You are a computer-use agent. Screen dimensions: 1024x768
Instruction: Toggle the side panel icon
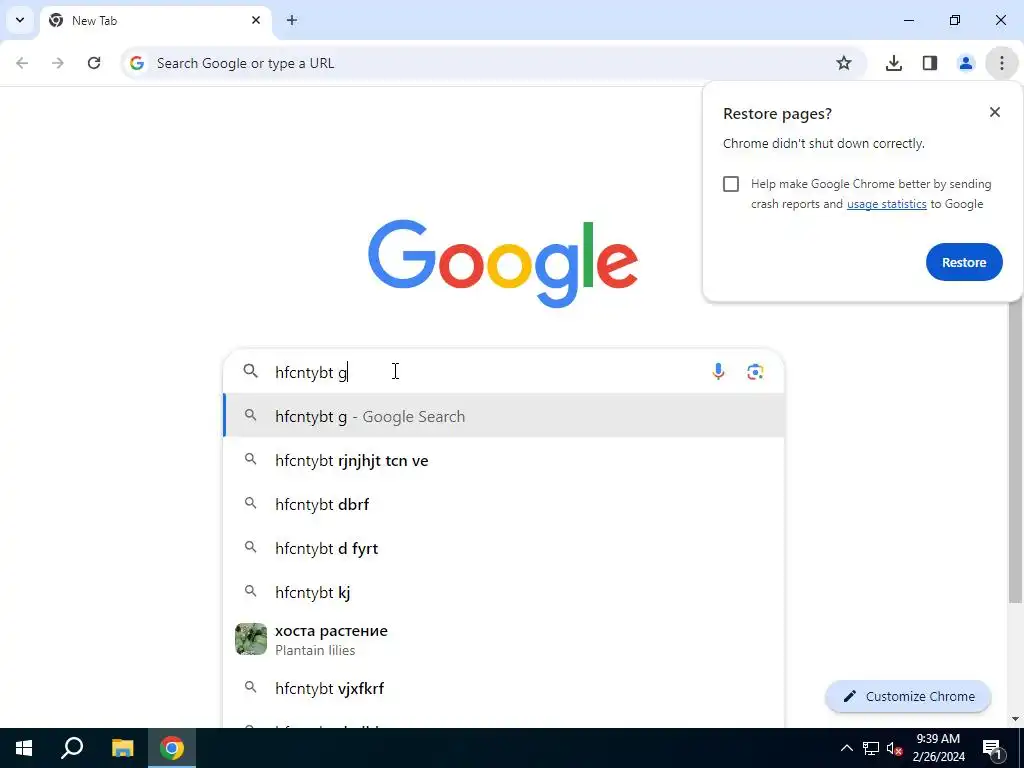[x=930, y=63]
